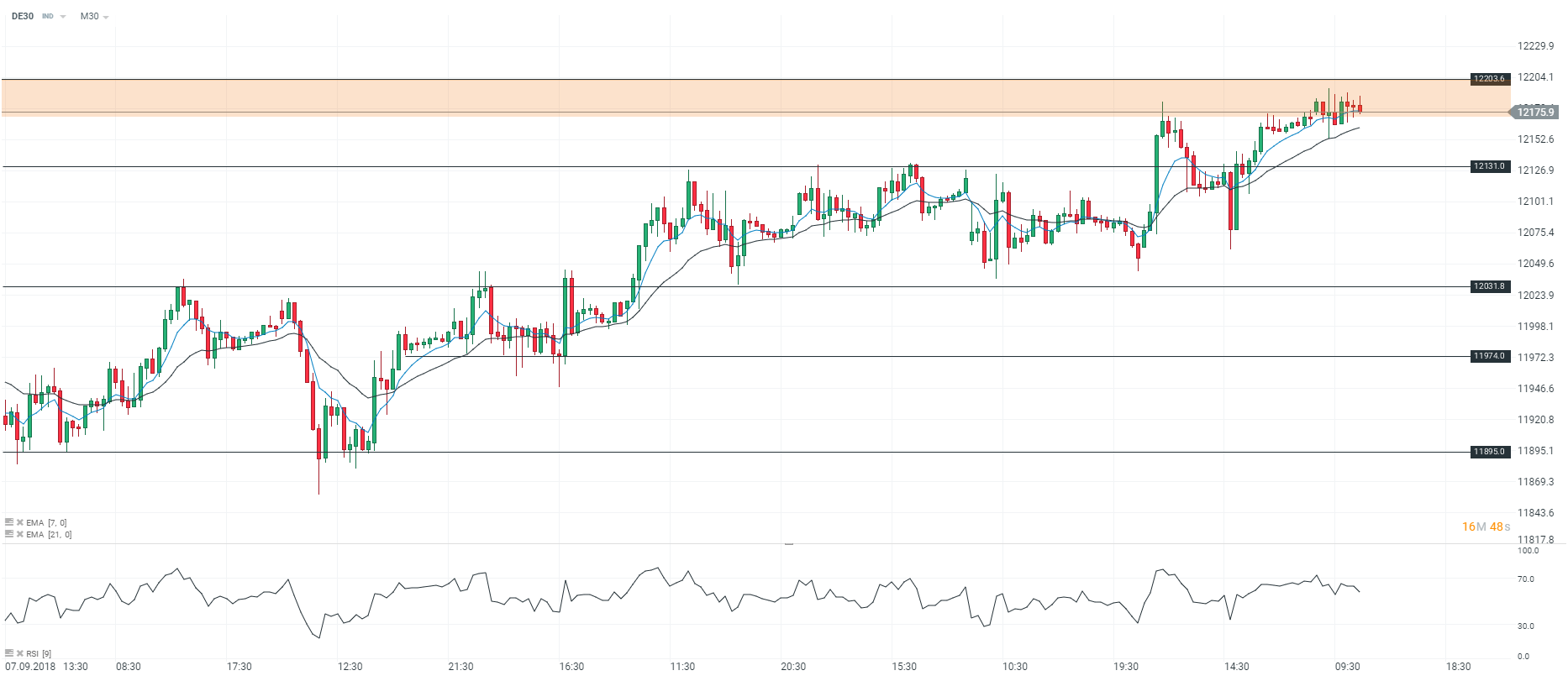Select the 12031.8 horizontal line label
This screenshot has height=681, width=1568.
tap(1489, 286)
